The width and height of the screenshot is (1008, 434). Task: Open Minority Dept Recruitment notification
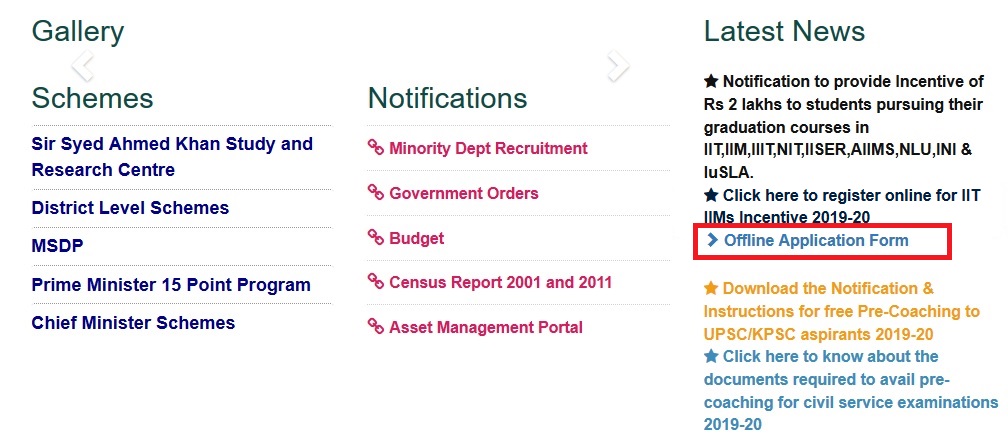488,149
